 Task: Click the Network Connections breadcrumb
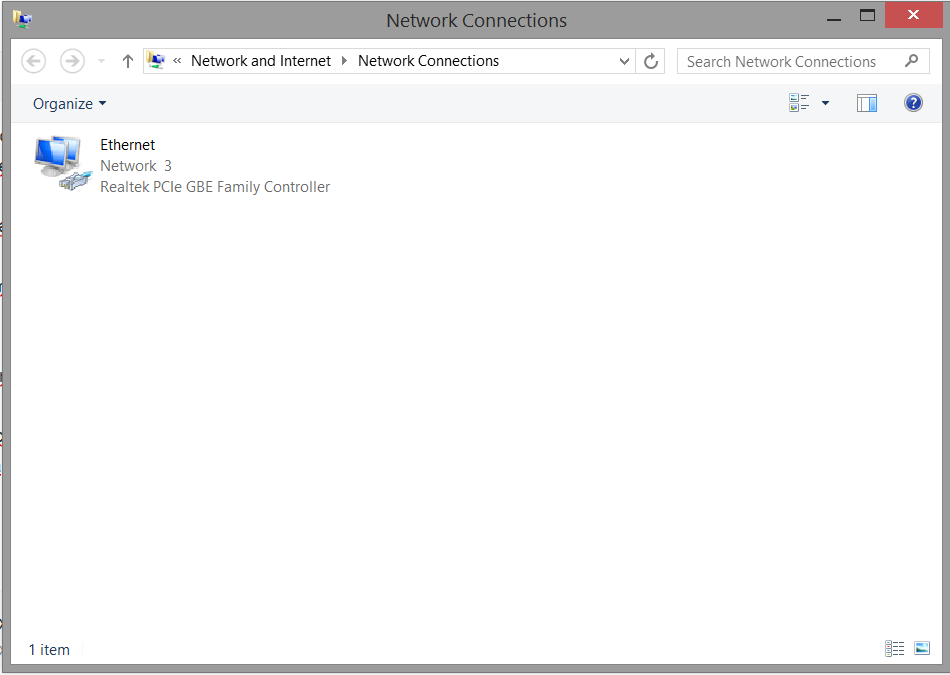coord(428,61)
